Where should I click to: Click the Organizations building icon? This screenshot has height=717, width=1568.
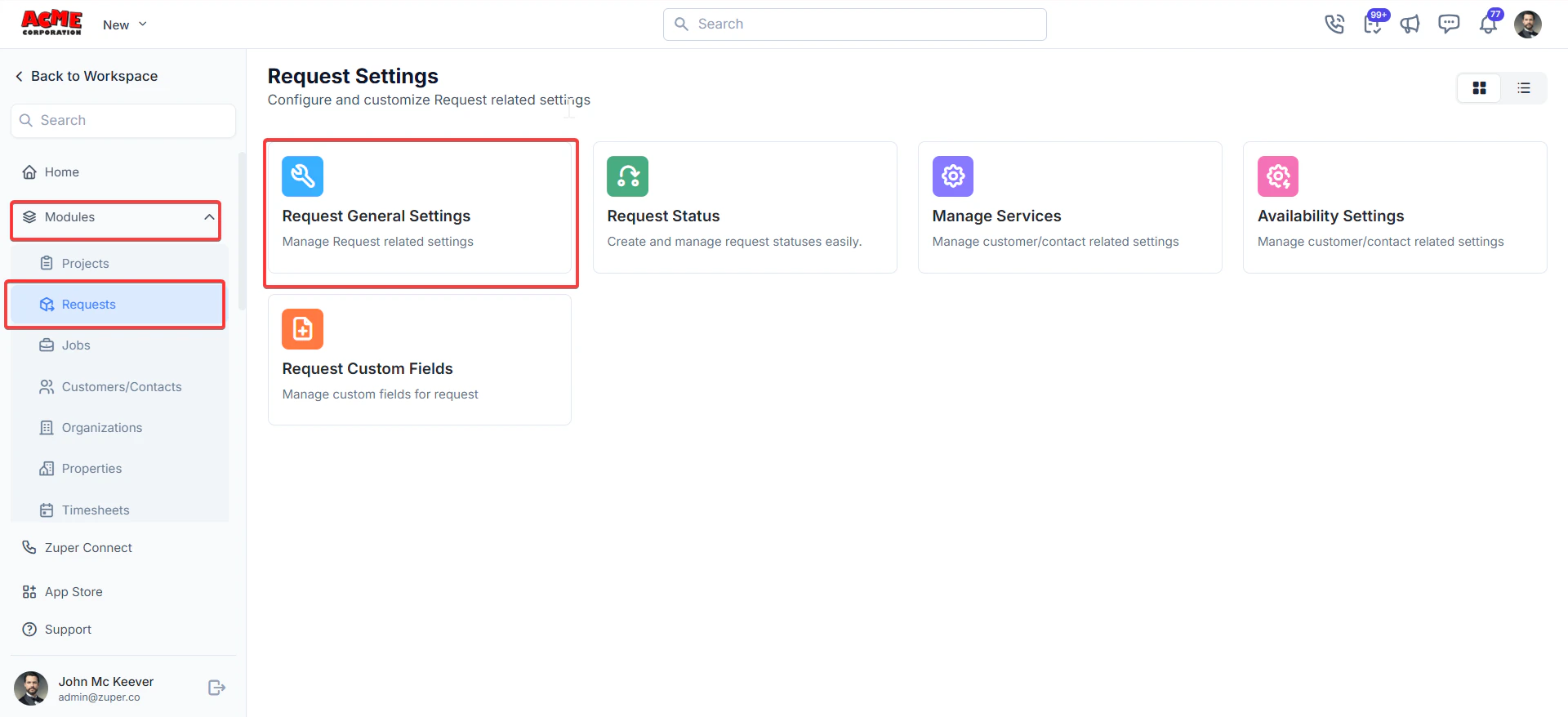tap(47, 428)
